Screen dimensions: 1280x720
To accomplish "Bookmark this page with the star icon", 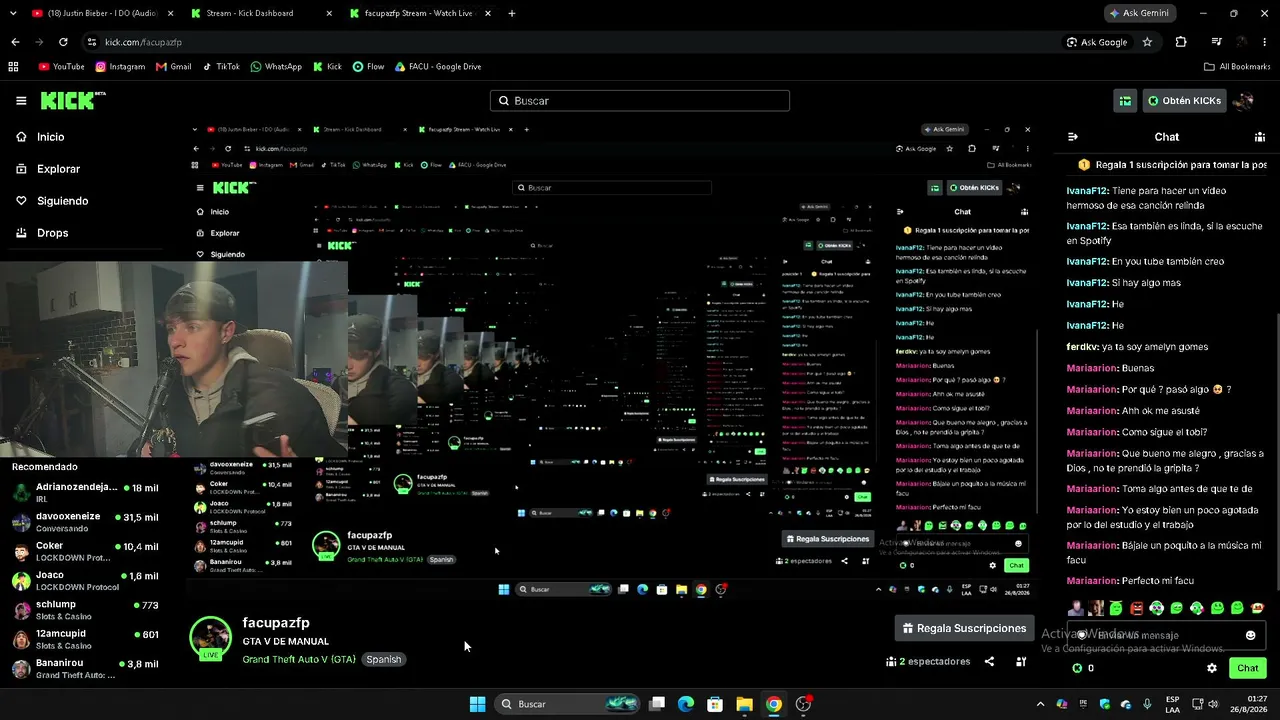I will [1147, 42].
